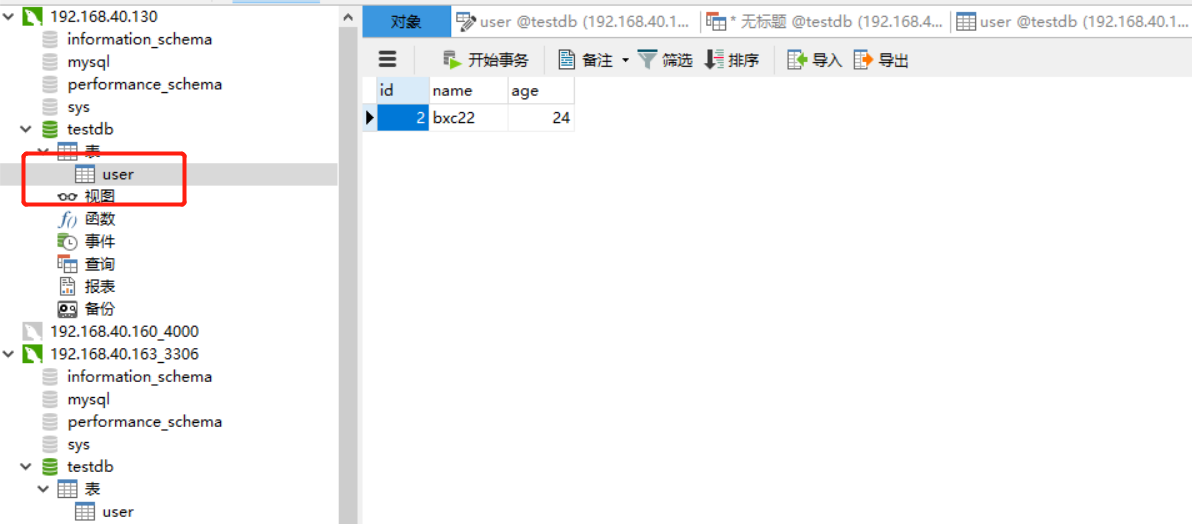Click information_schema icon under 192.168.40.163_3306
The image size is (1192, 524).
click(50, 376)
